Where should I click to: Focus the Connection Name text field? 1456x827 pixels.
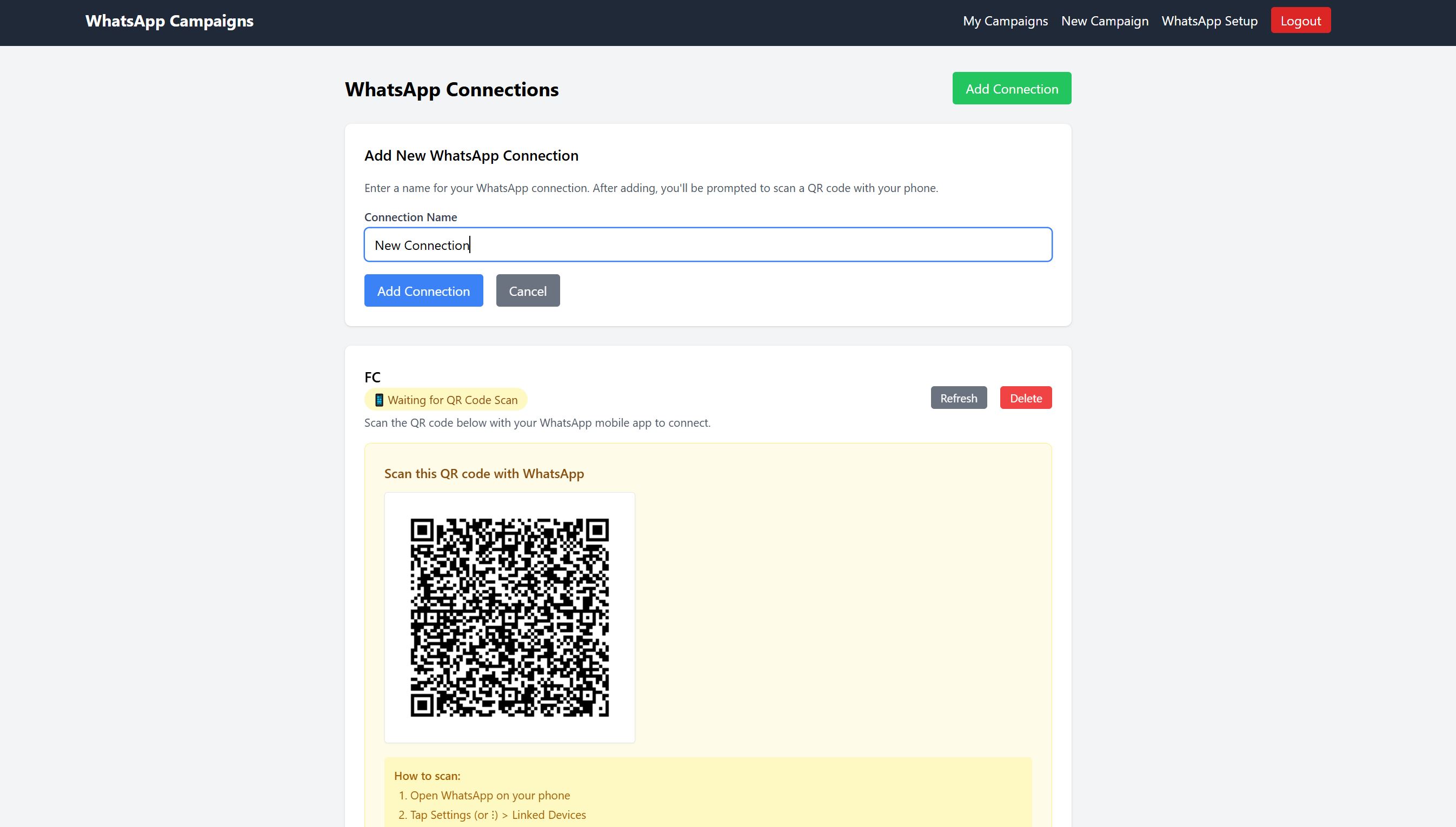707,245
